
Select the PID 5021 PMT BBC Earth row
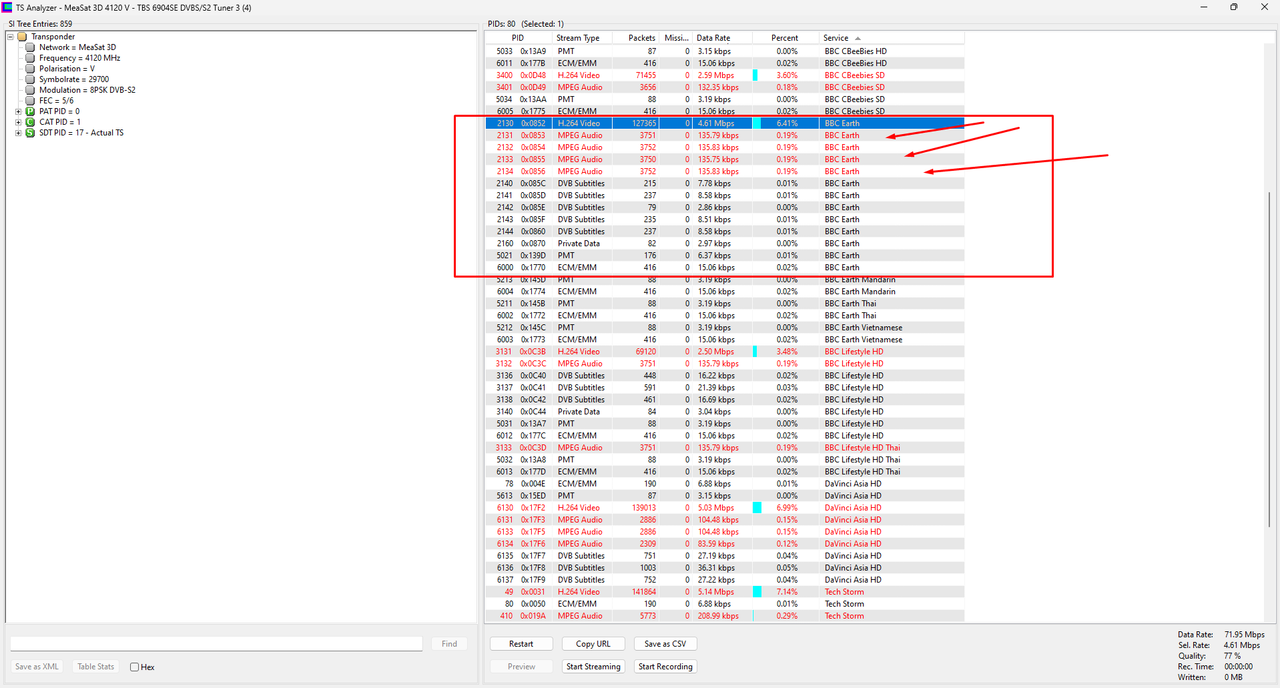pos(726,255)
